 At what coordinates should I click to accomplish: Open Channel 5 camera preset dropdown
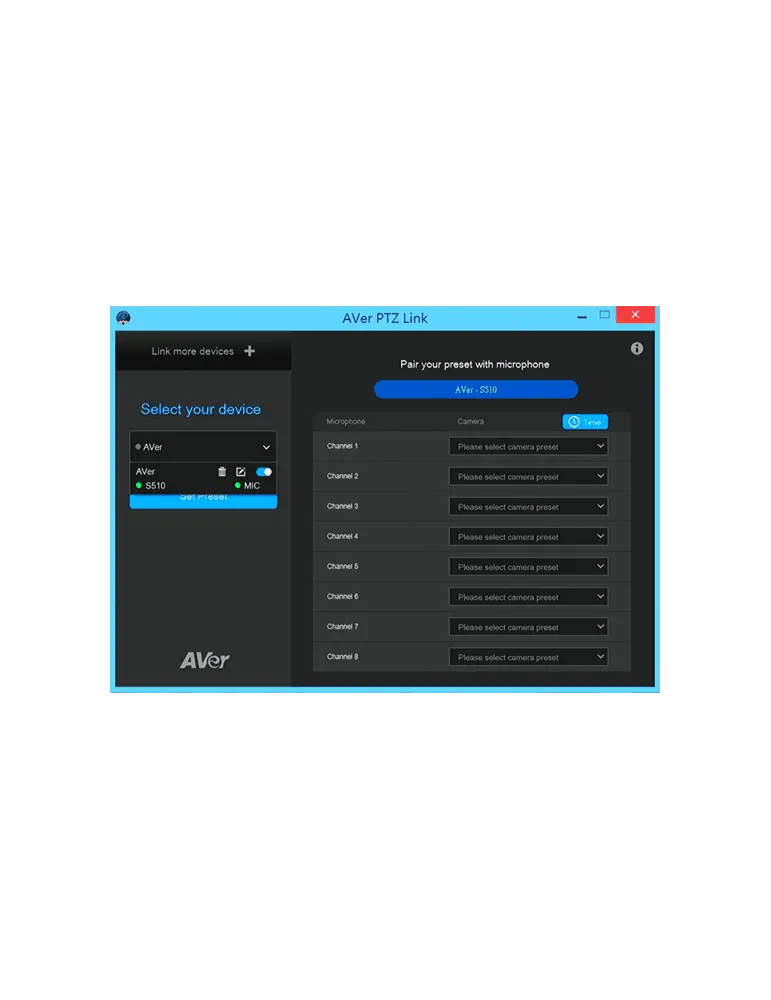pyautogui.click(x=528, y=566)
